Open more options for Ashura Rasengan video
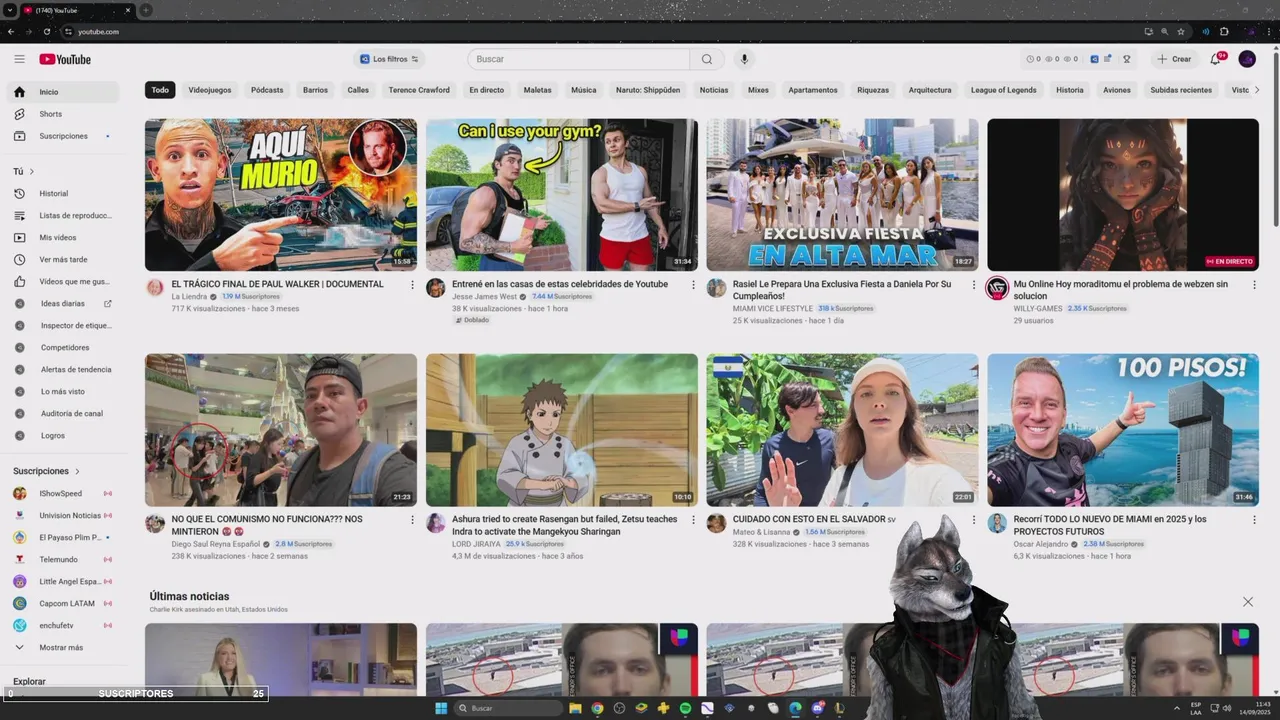 pyautogui.click(x=693, y=520)
